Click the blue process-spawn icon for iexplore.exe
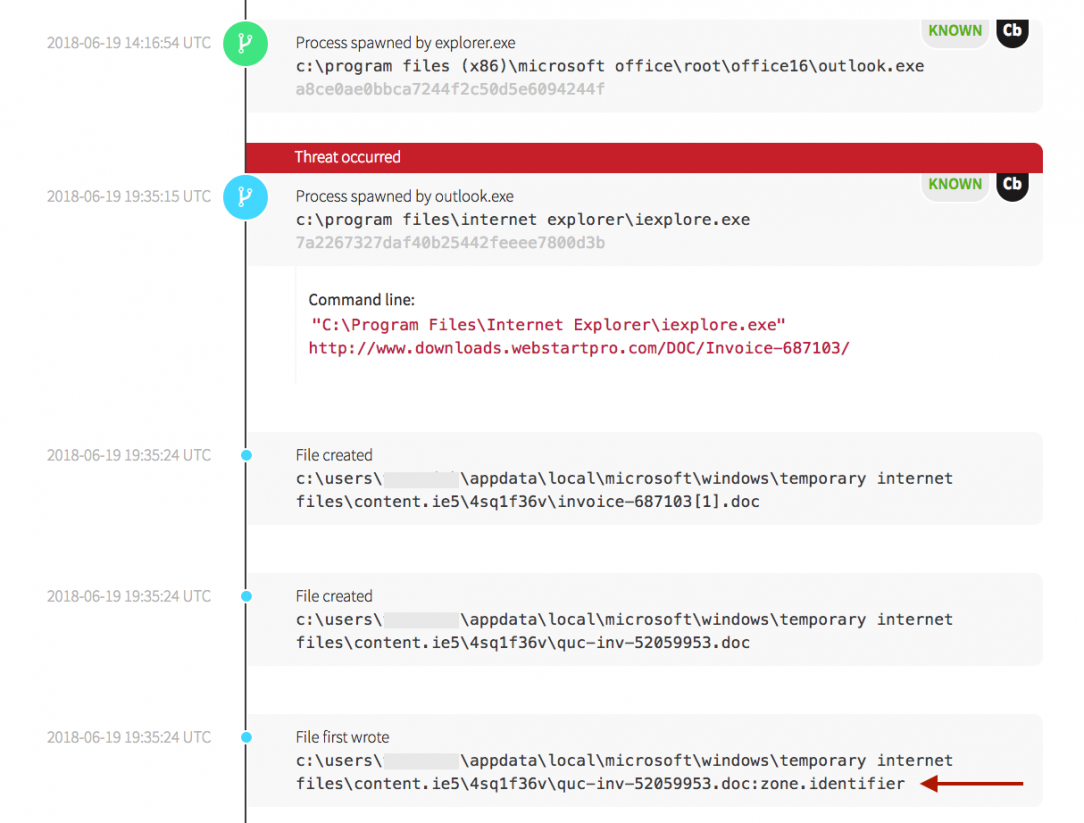This screenshot has width=1084, height=823. click(245, 197)
